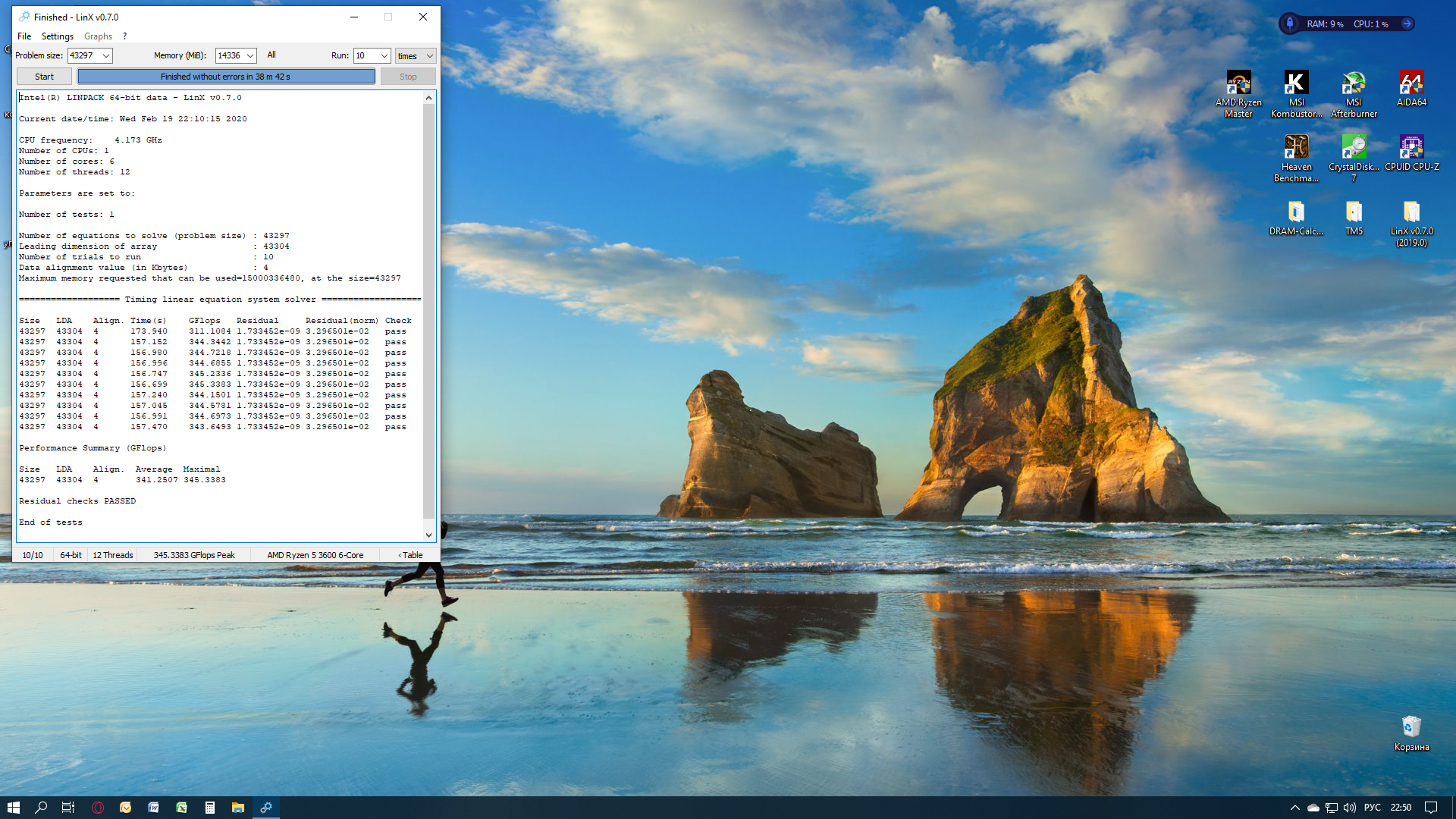Image resolution: width=1456 pixels, height=819 pixels.
Task: Toggle Table view in status bar
Action: point(410,555)
